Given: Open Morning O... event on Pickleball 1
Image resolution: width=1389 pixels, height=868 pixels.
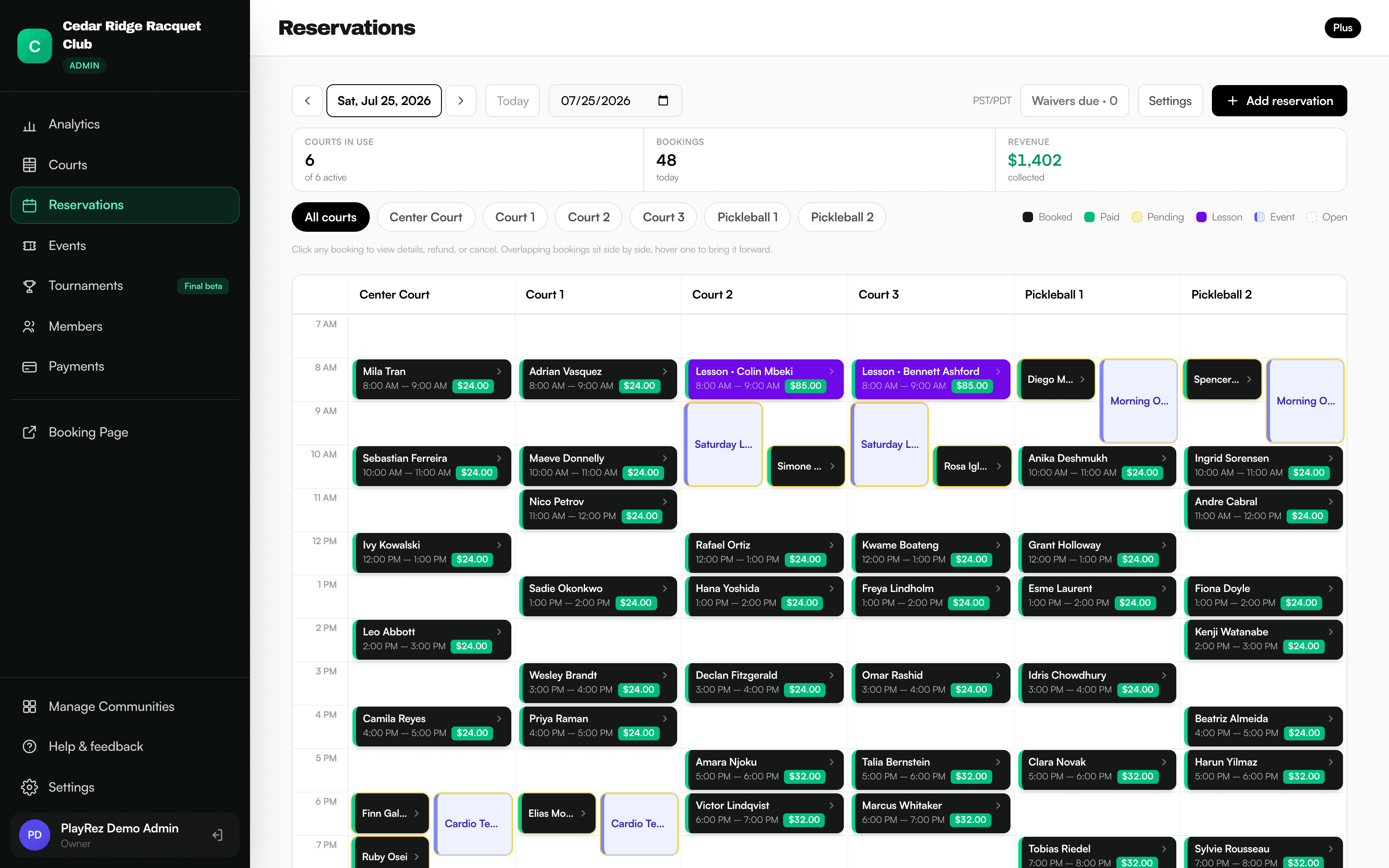Looking at the screenshot, I should click(x=1139, y=401).
